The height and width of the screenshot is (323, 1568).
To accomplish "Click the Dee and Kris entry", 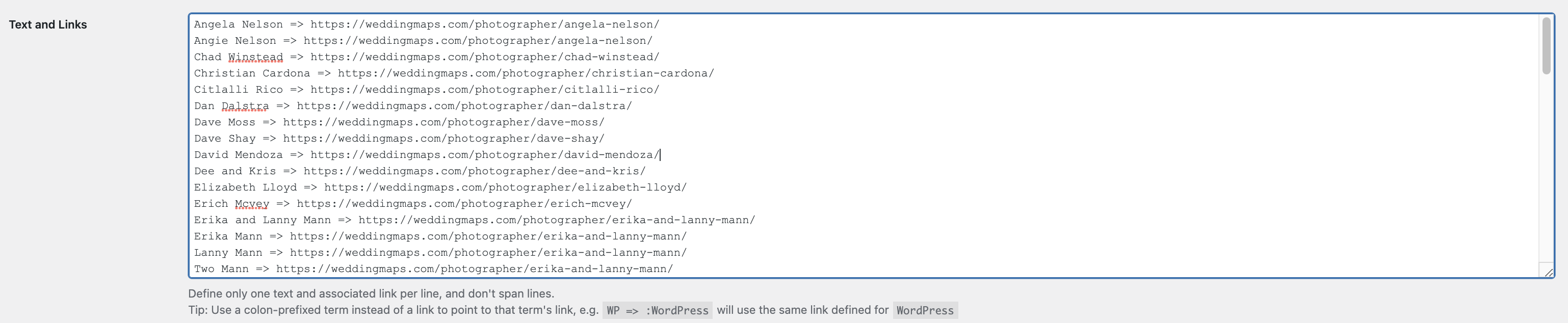I will coord(420,171).
